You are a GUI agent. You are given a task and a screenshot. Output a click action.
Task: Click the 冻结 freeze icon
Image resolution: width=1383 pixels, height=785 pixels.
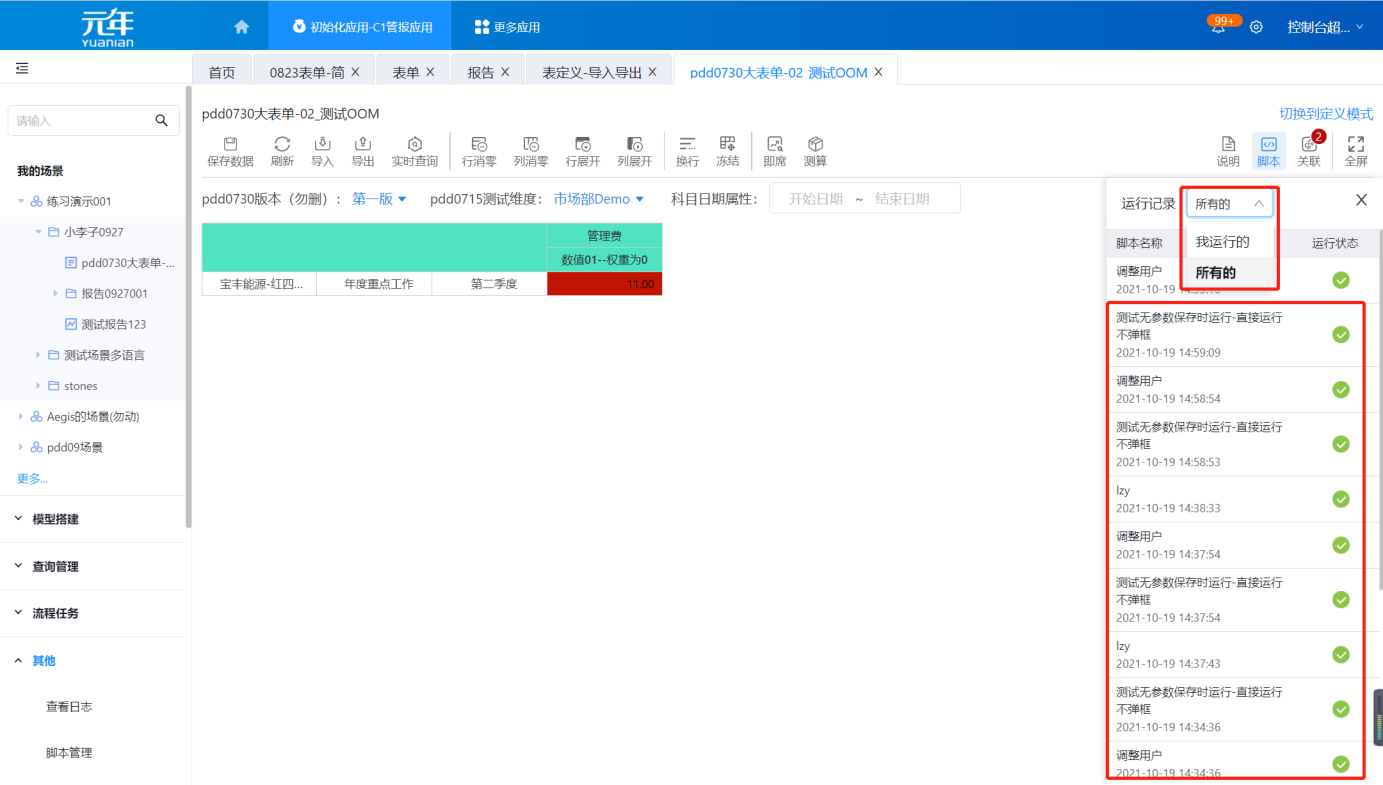point(727,144)
